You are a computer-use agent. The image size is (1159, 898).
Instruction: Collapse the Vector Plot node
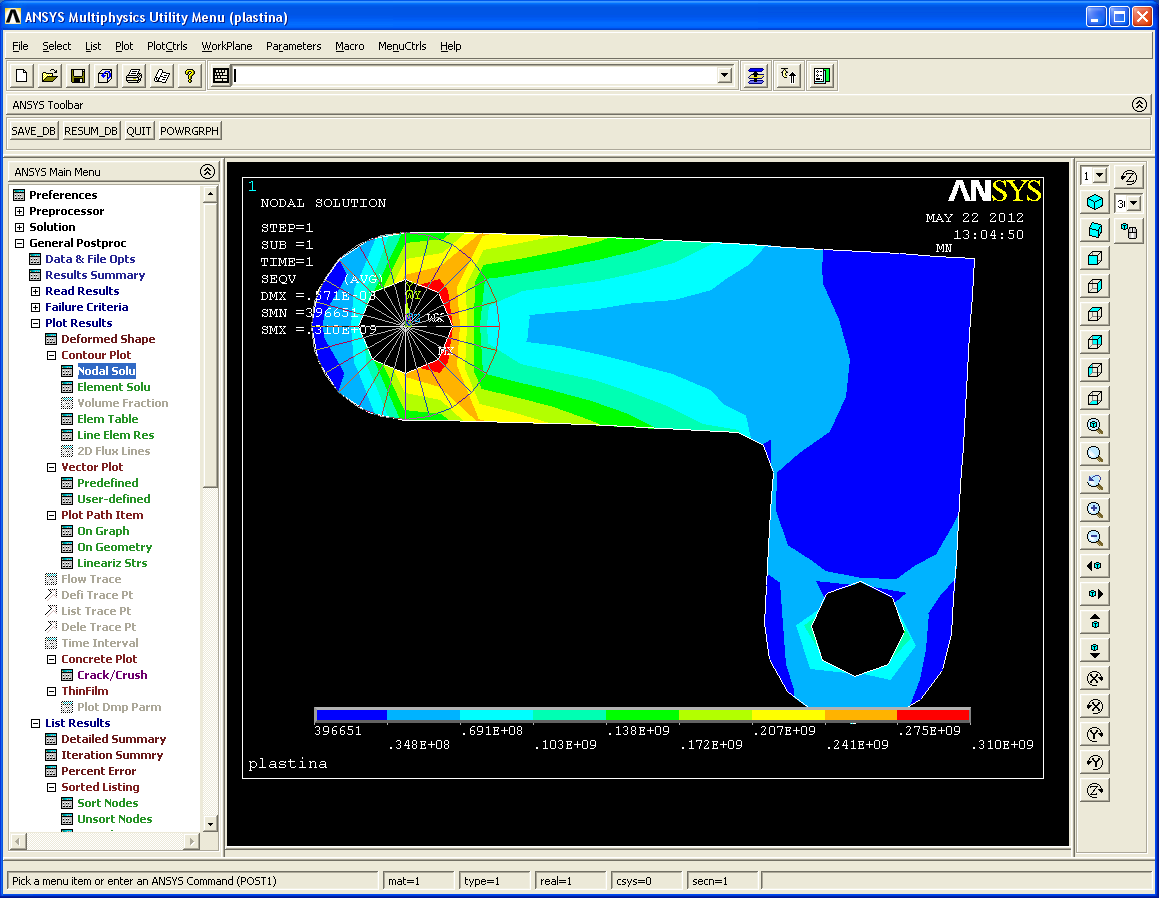(x=52, y=467)
